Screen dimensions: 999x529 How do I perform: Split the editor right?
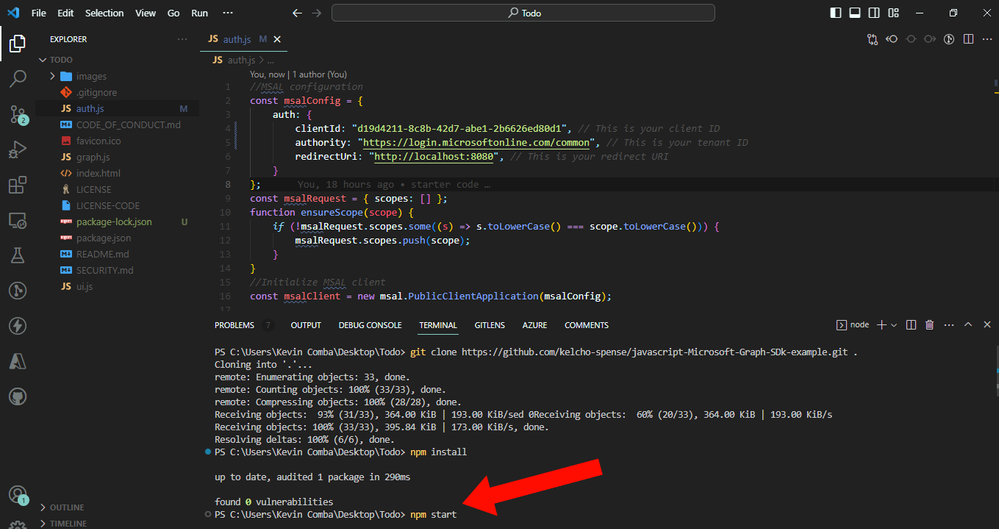pos(968,40)
